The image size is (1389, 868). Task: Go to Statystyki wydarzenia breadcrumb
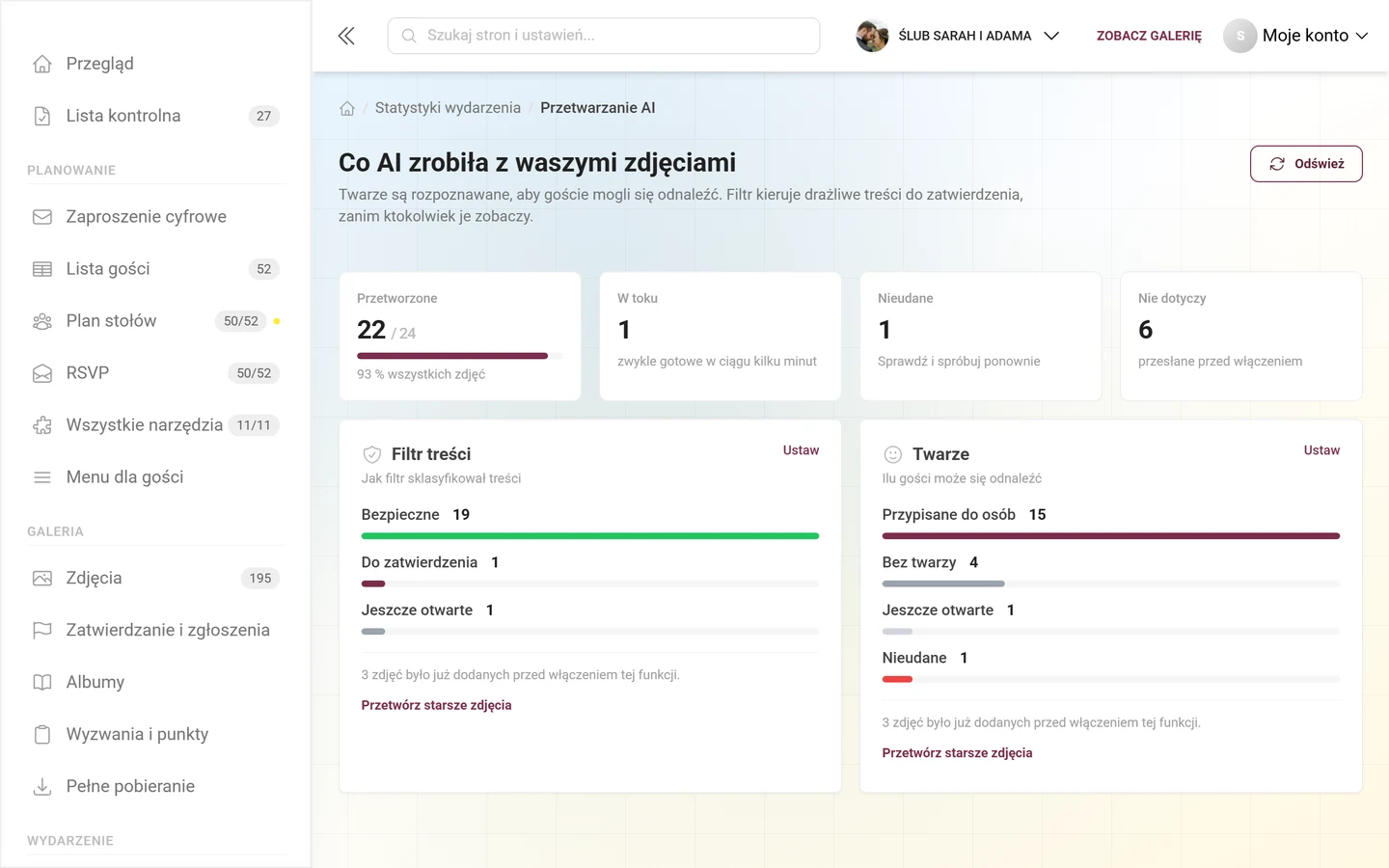click(448, 108)
